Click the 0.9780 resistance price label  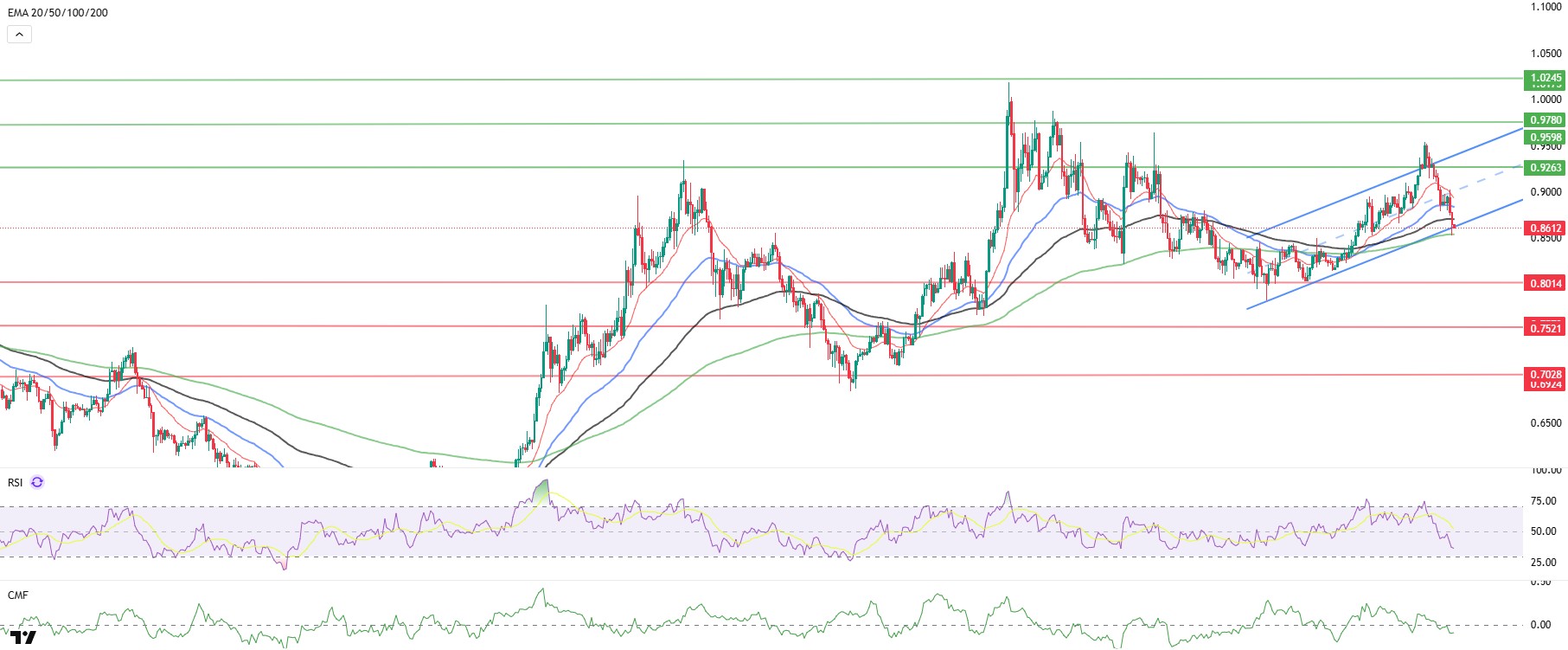tap(1546, 120)
